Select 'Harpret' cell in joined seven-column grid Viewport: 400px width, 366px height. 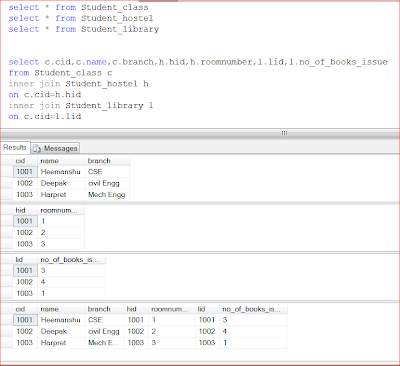tap(61, 343)
